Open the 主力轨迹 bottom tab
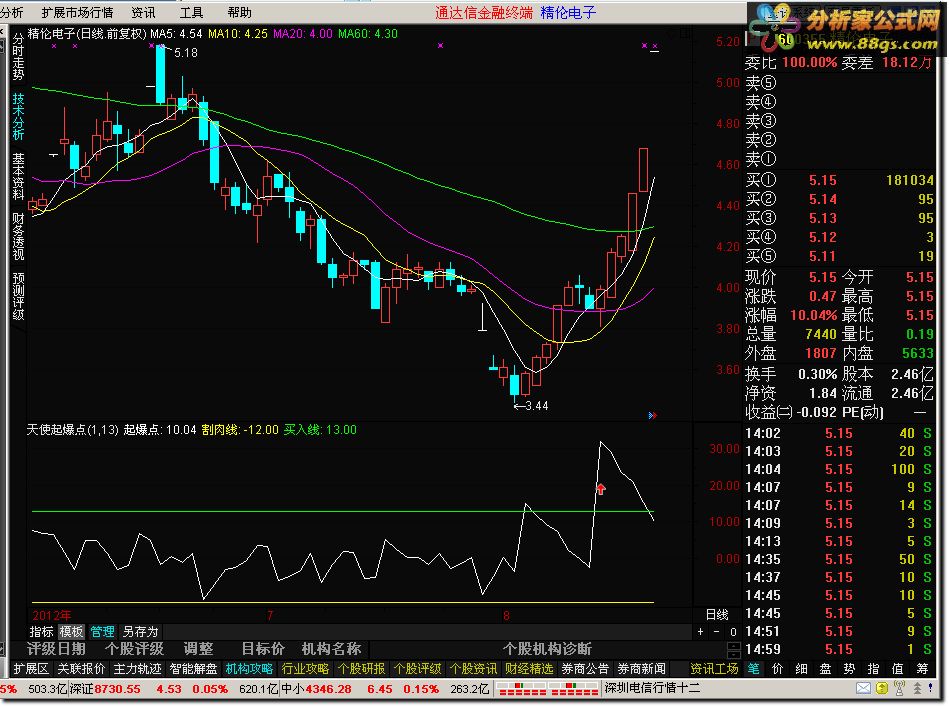 tap(137, 669)
